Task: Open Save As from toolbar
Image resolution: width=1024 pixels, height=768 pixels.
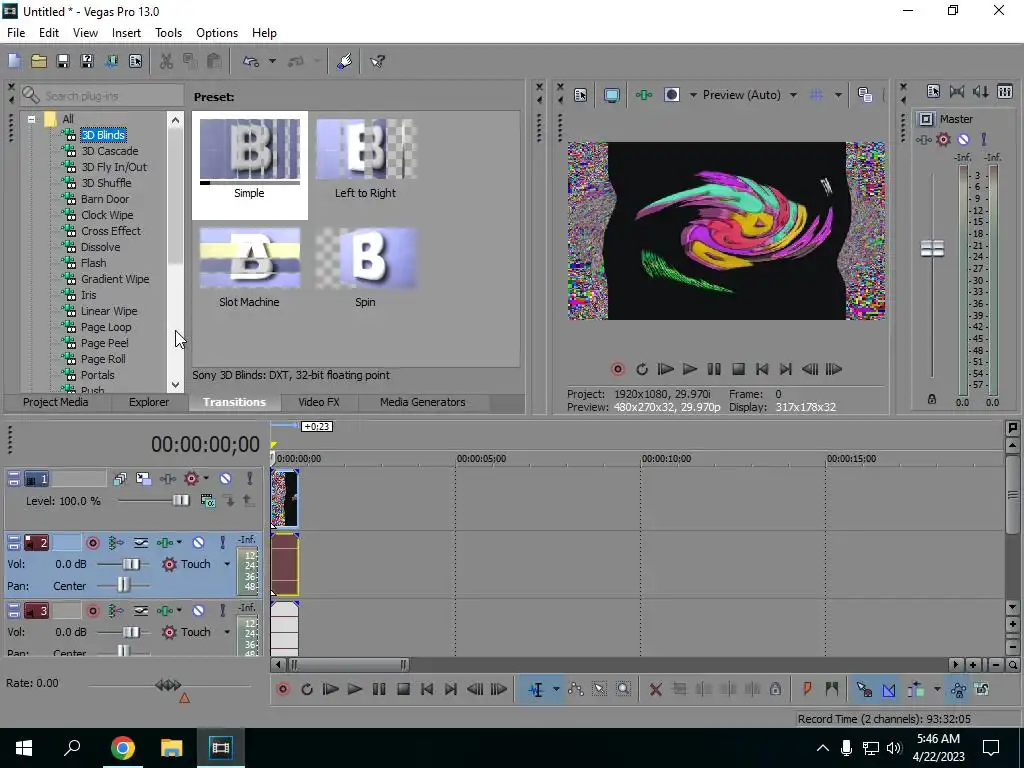Action: pos(87,61)
